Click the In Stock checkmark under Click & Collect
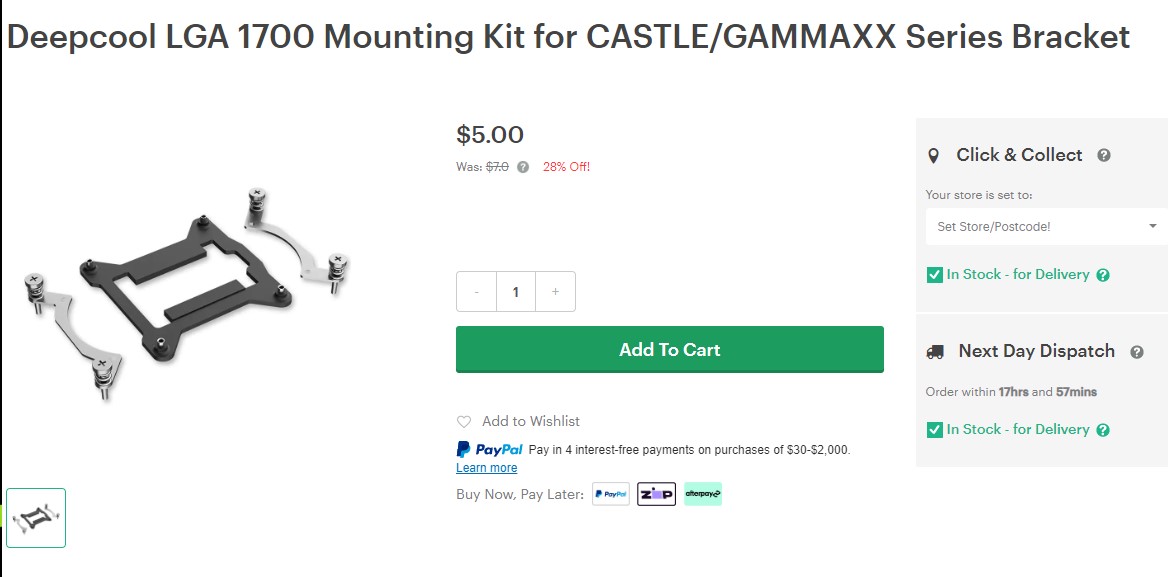1168x577 pixels. pos(935,275)
